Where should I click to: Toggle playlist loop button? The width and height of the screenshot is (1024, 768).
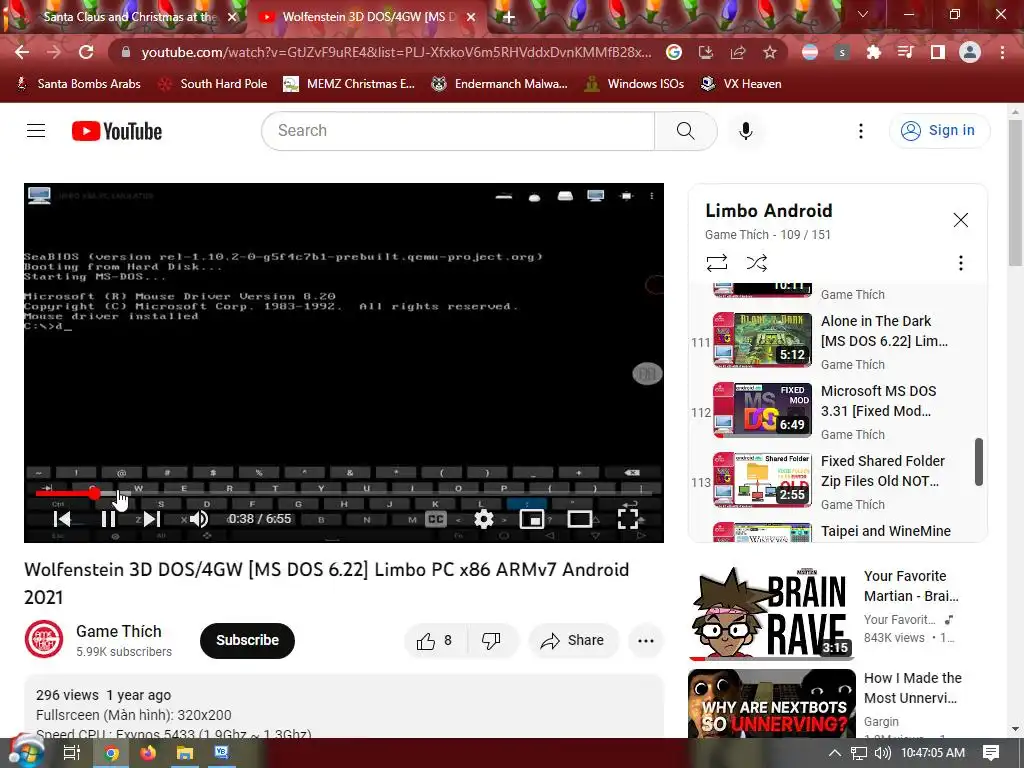coord(716,263)
